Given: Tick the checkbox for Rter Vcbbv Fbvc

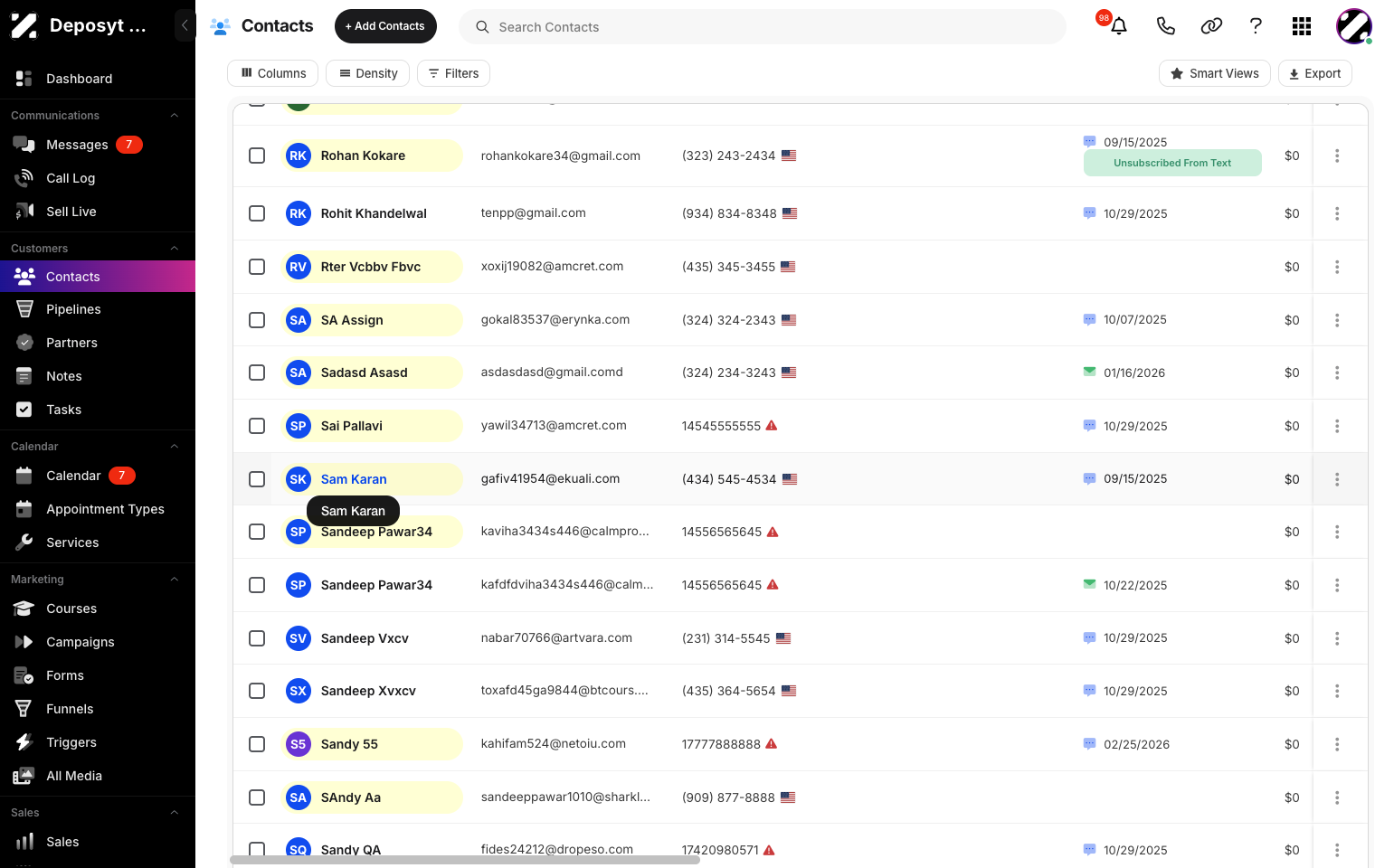Looking at the screenshot, I should [257, 267].
